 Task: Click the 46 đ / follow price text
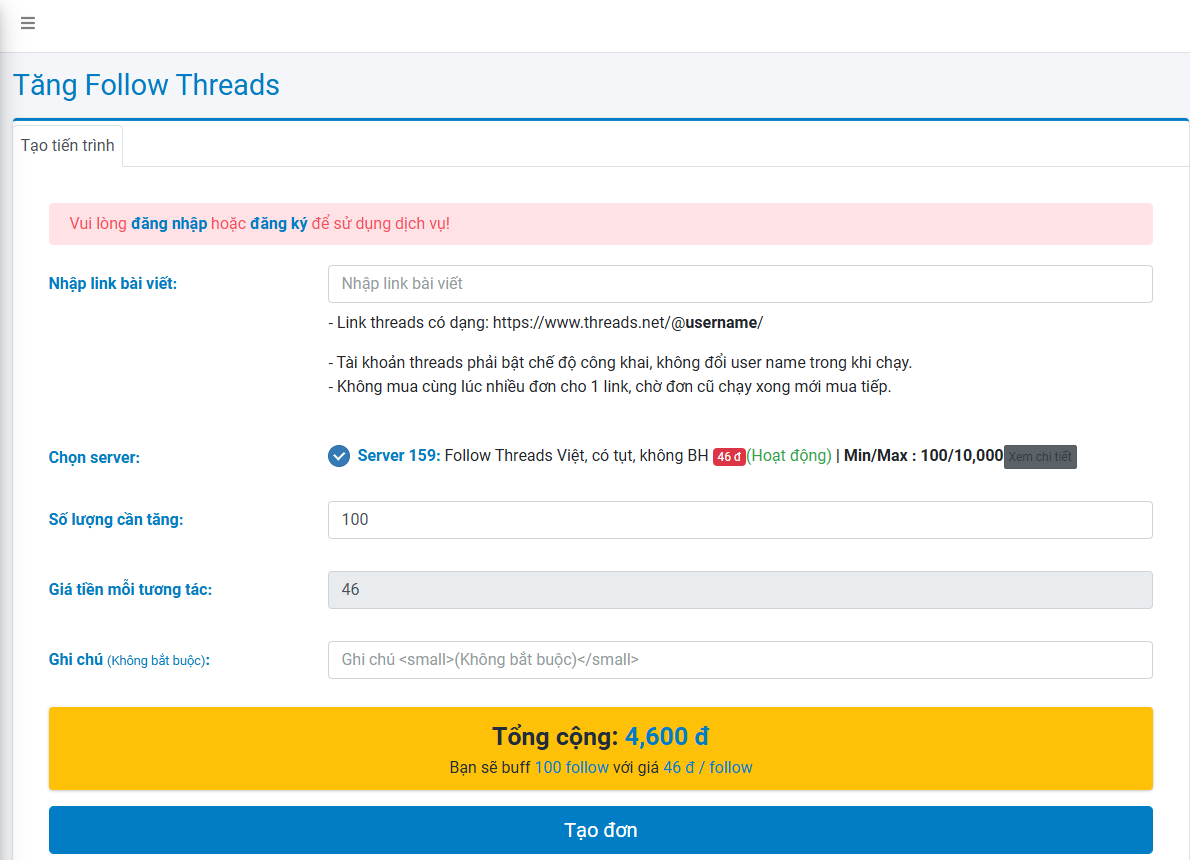point(708,768)
